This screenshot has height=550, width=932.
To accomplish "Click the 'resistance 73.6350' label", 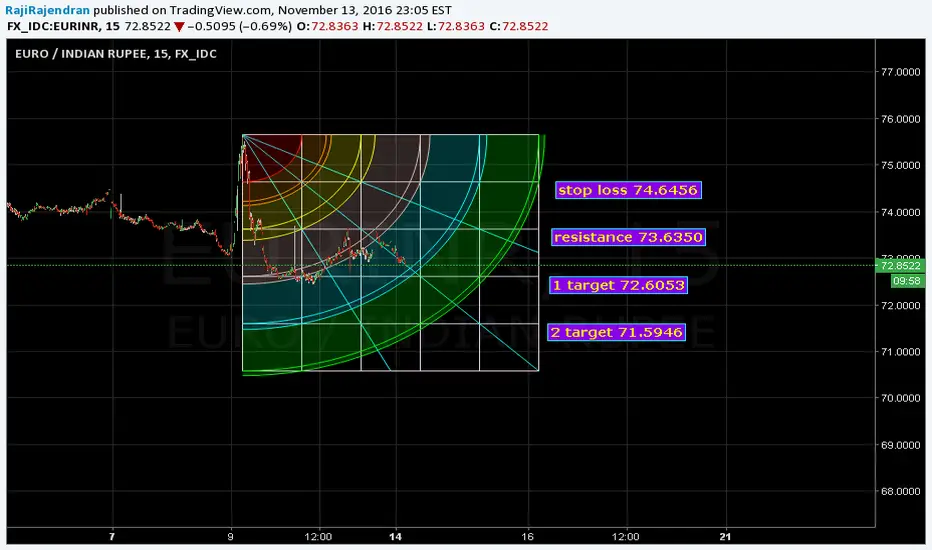I will [628, 237].
